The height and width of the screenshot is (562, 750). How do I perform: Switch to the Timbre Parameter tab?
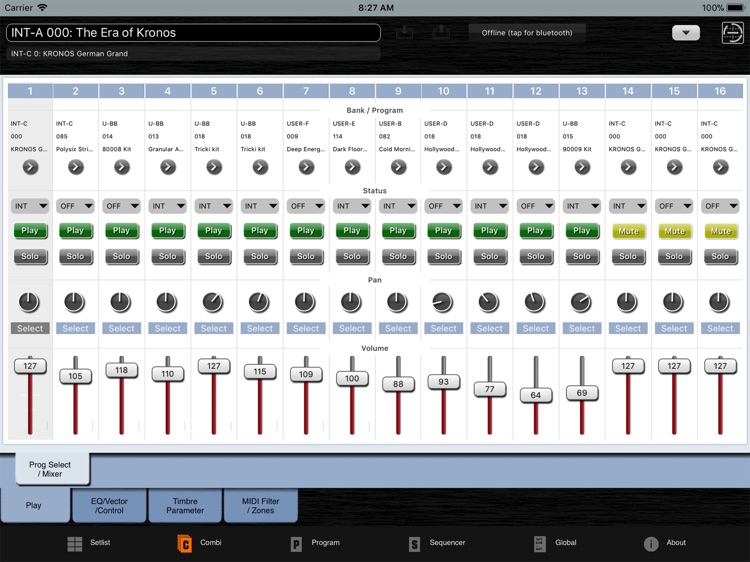click(x=185, y=506)
